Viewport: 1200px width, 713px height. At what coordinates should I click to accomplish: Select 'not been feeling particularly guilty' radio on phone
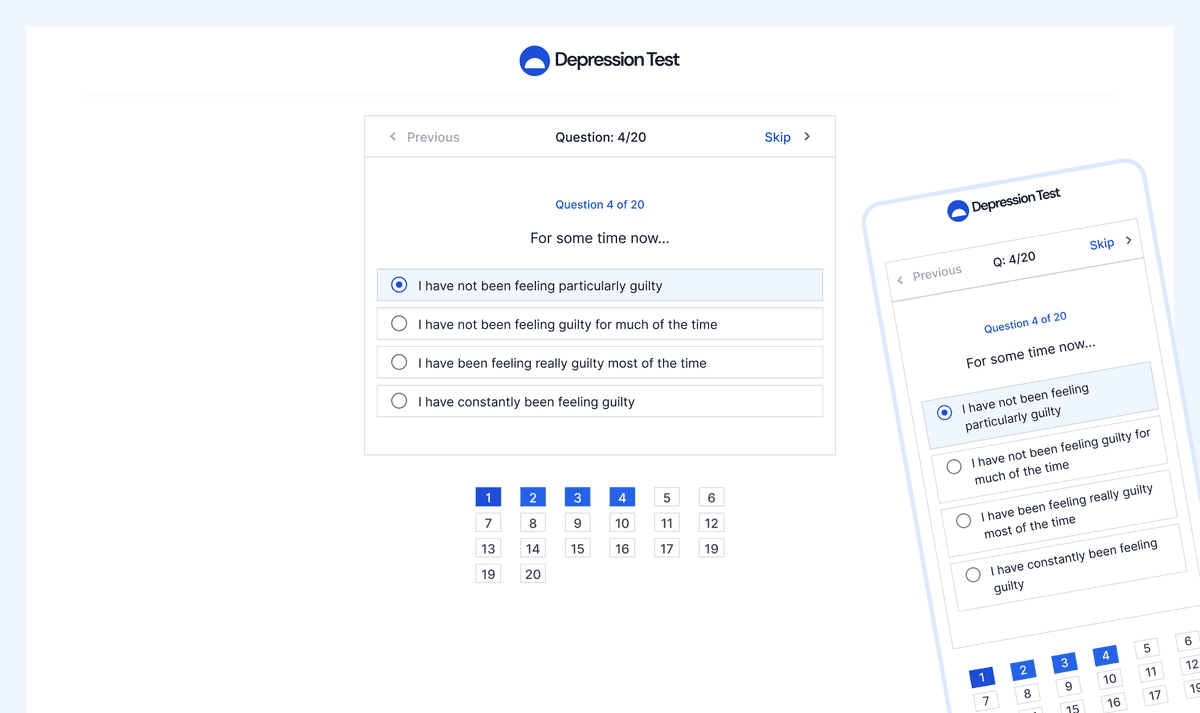[944, 412]
